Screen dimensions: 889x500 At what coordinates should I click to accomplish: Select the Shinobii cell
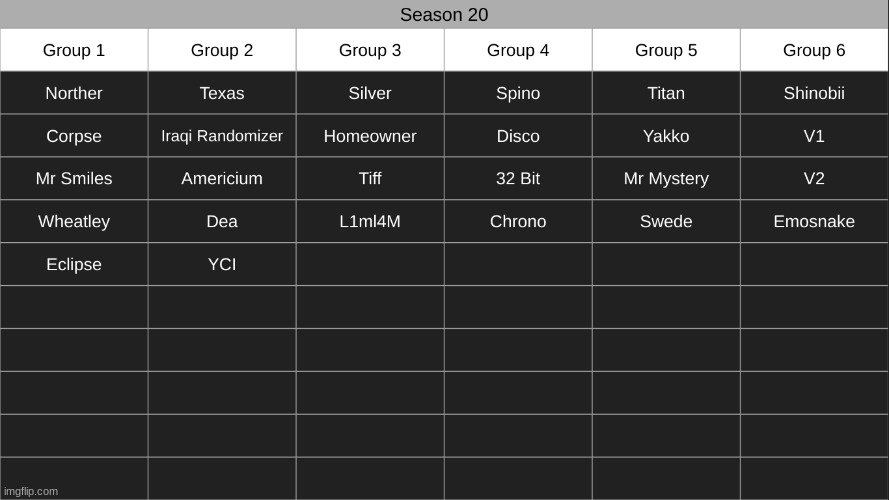tap(814, 93)
